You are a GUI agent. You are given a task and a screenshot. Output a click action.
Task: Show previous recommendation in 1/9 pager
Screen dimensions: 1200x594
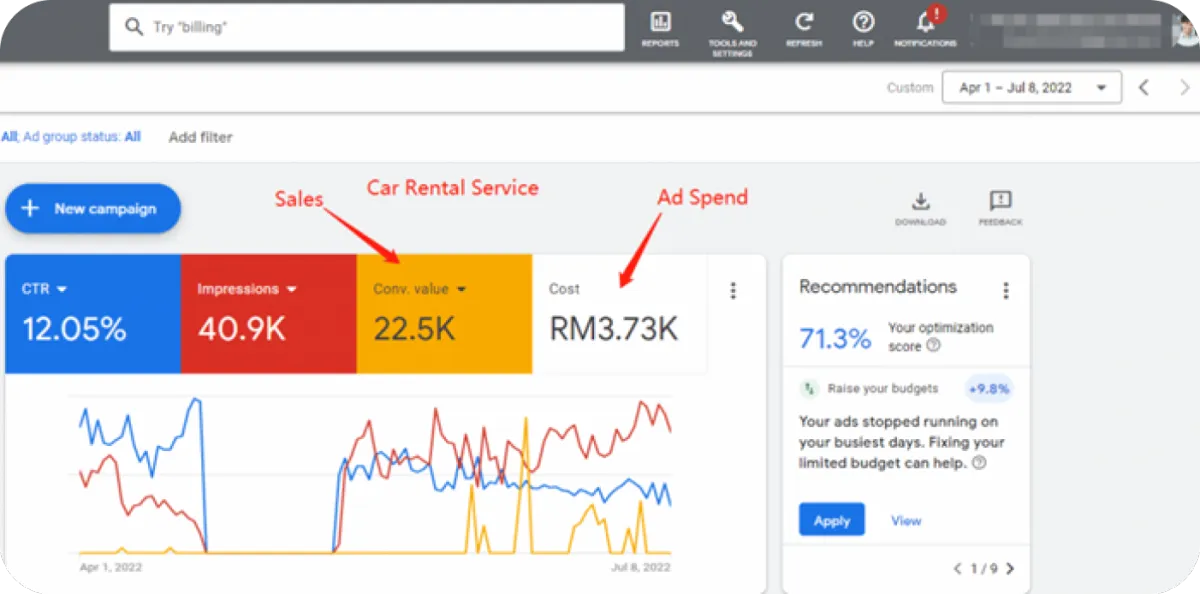(957, 568)
